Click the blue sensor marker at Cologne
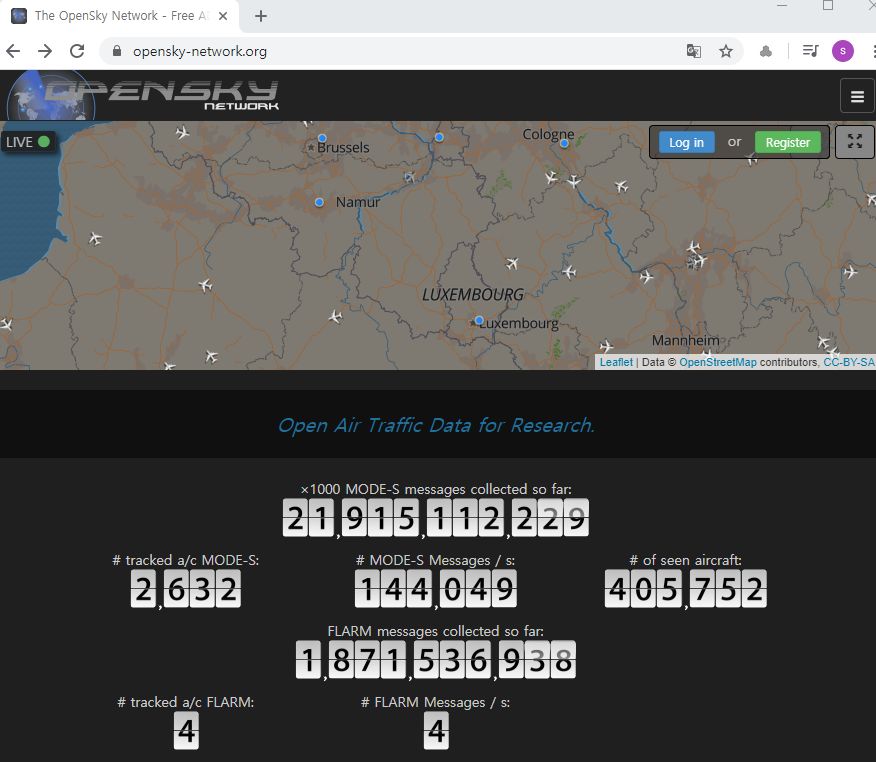 coord(564,144)
